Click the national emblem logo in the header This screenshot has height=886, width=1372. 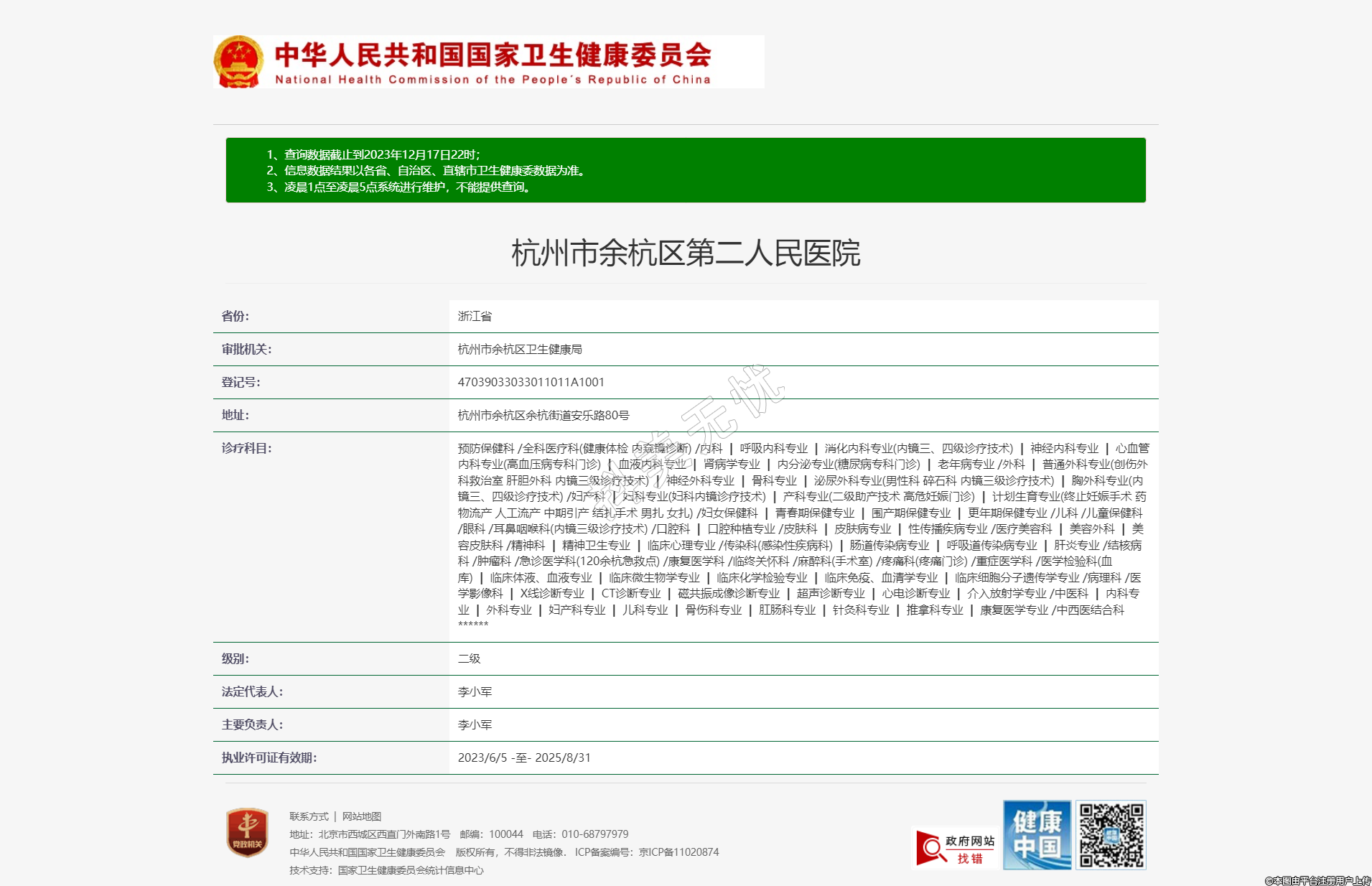(x=239, y=62)
